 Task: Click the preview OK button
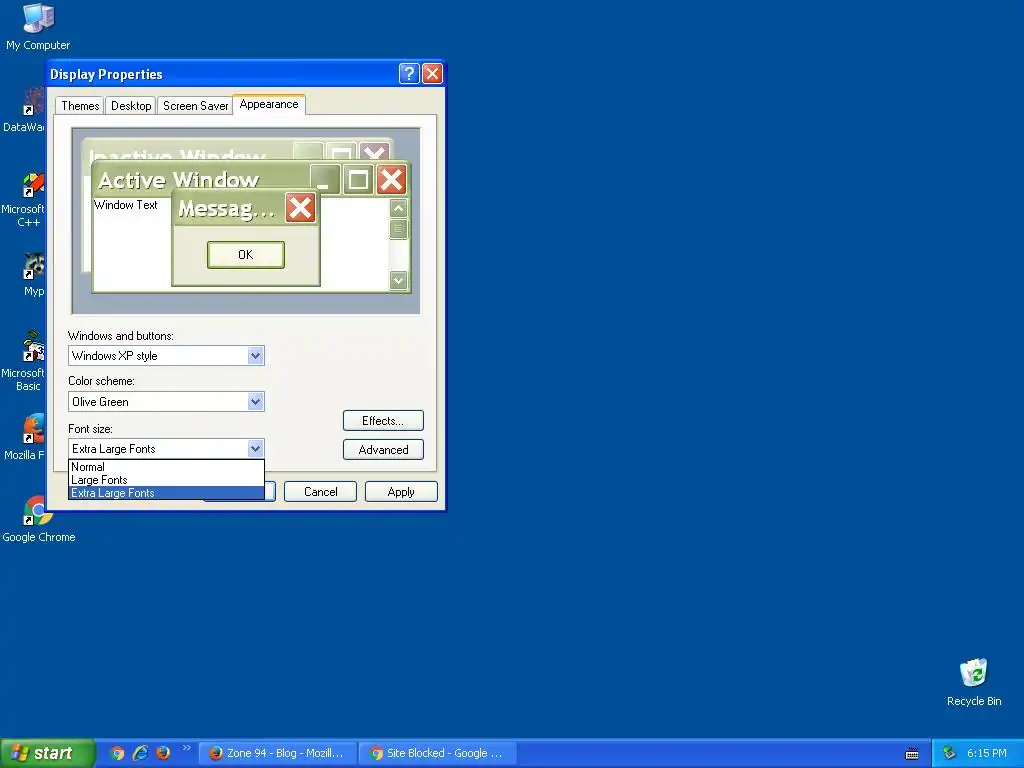click(x=246, y=255)
